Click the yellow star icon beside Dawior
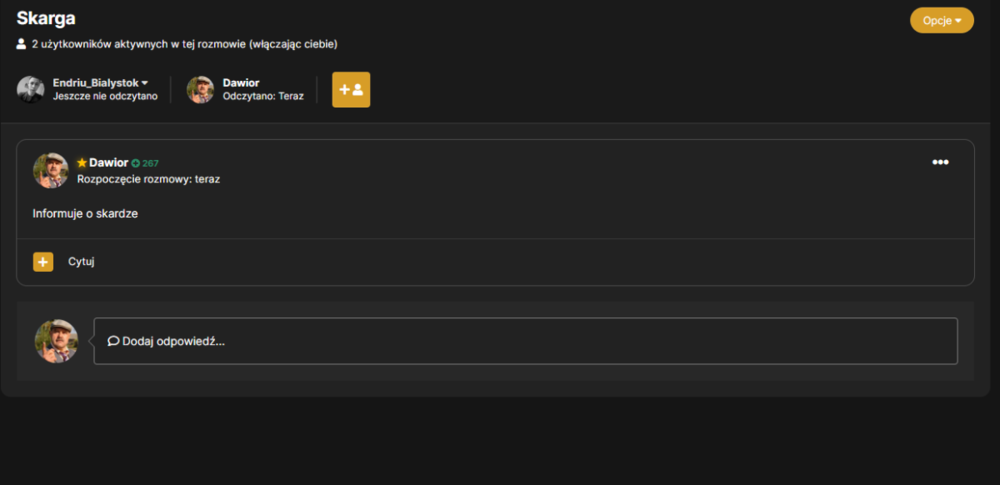The height and width of the screenshot is (485, 1000). pos(82,163)
